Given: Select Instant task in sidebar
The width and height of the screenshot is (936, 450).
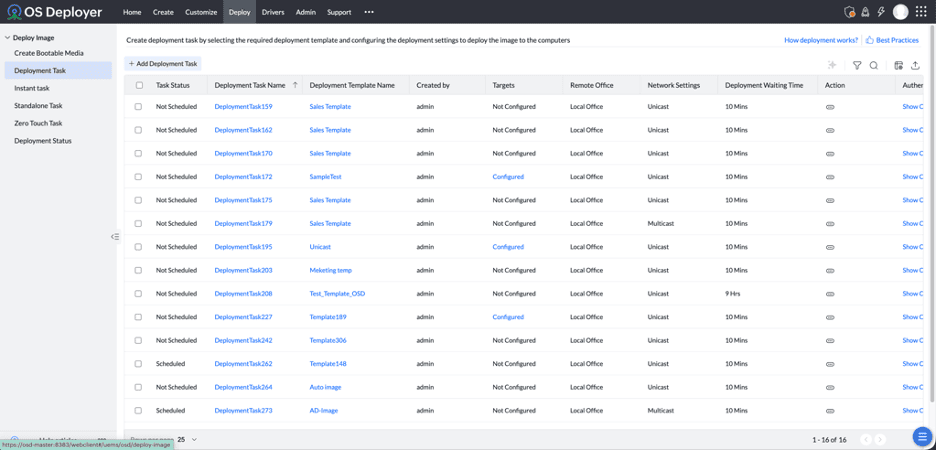Looking at the screenshot, I should click(32, 88).
